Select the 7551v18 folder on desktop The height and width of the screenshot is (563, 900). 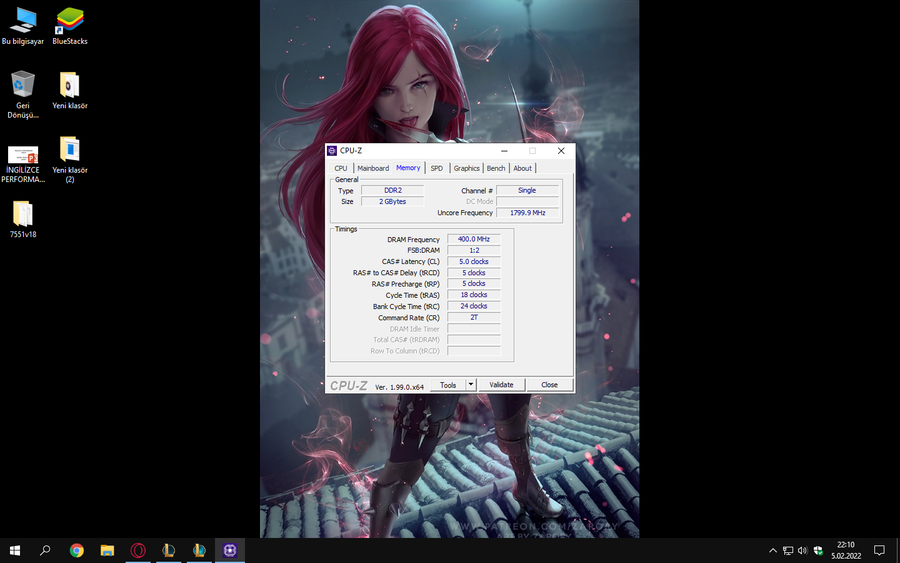[x=23, y=218]
